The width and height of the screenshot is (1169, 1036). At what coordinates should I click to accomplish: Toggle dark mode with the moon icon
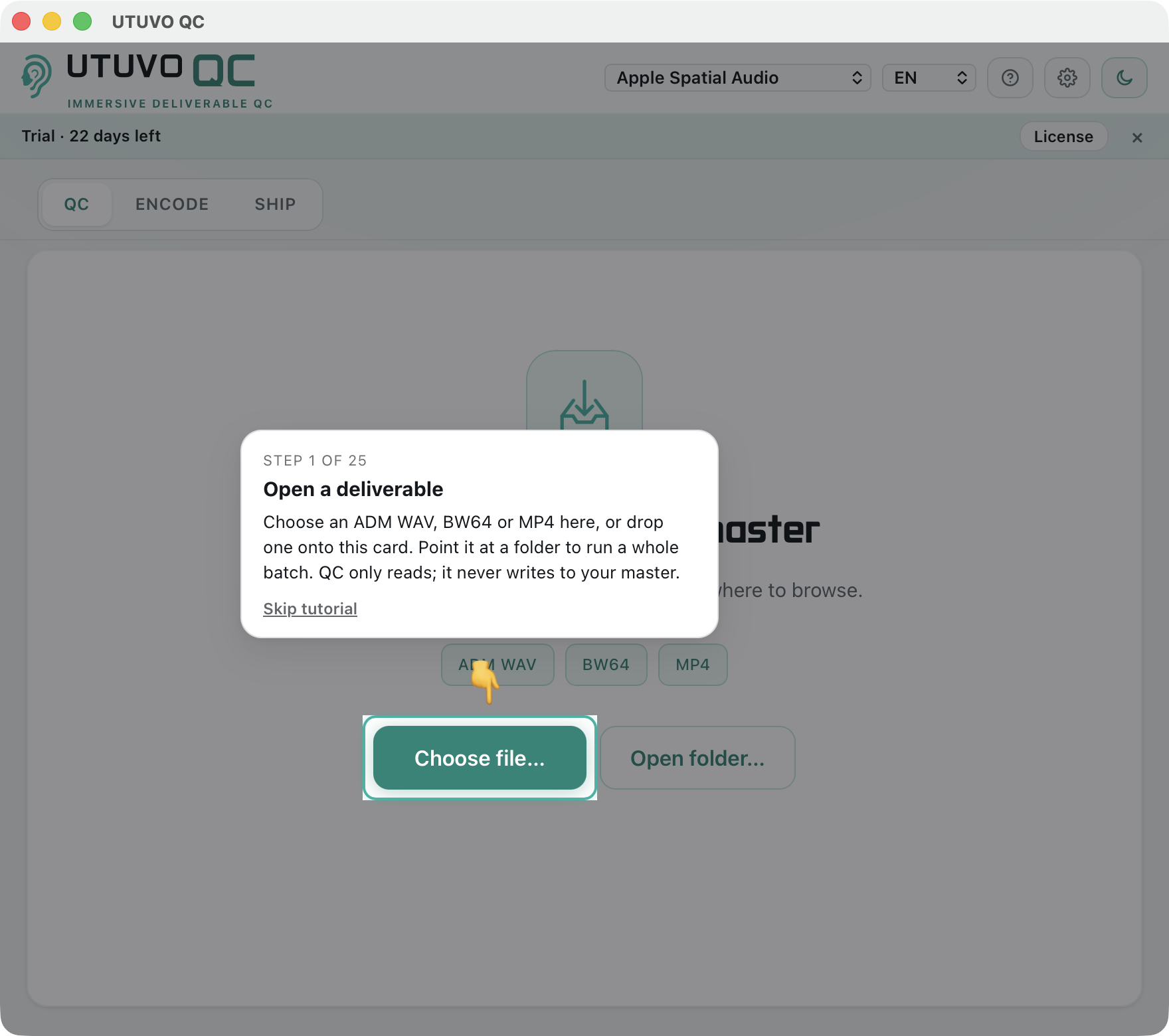1124,78
